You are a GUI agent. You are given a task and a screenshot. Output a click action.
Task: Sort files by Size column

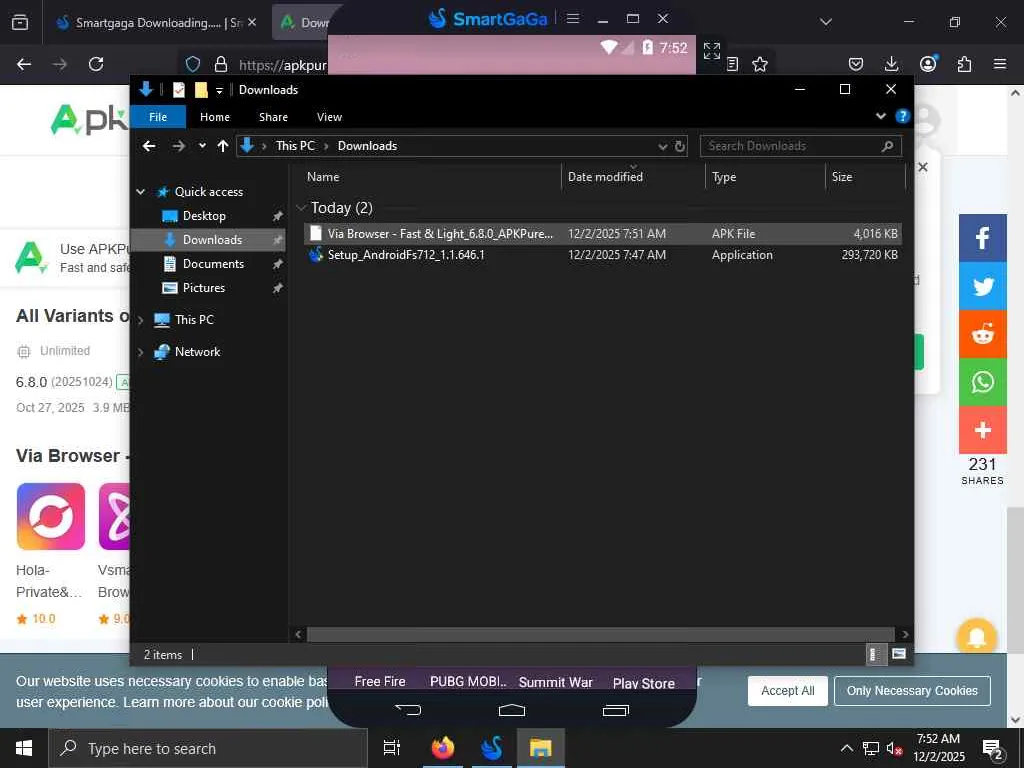coord(865,176)
